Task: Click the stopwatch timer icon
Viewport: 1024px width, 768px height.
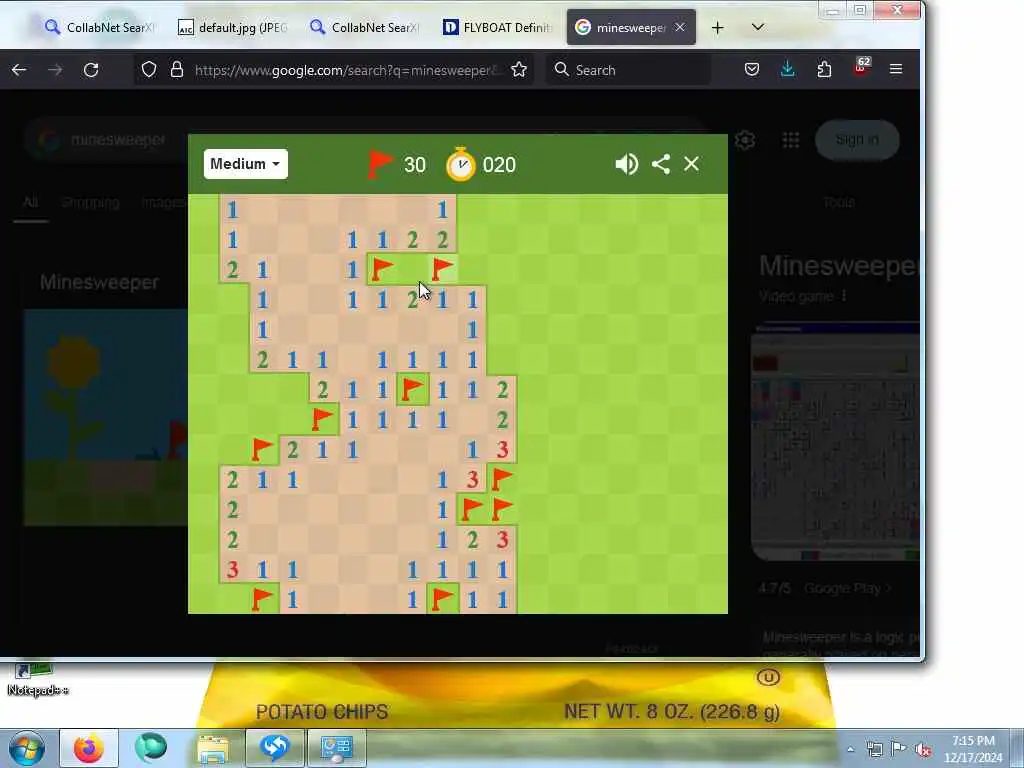Action: 460,164
